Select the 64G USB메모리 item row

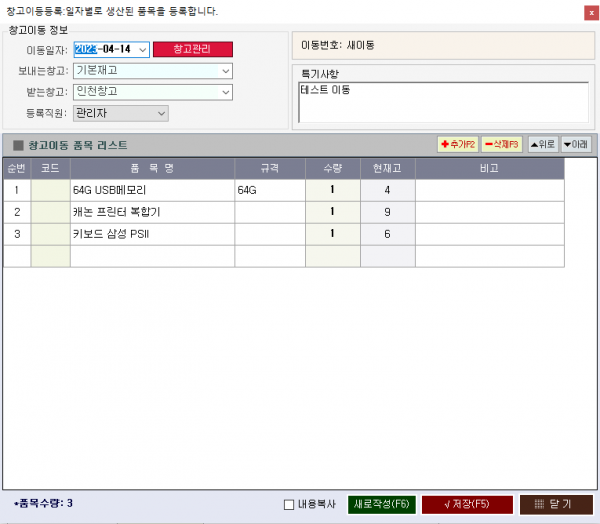click(150, 189)
